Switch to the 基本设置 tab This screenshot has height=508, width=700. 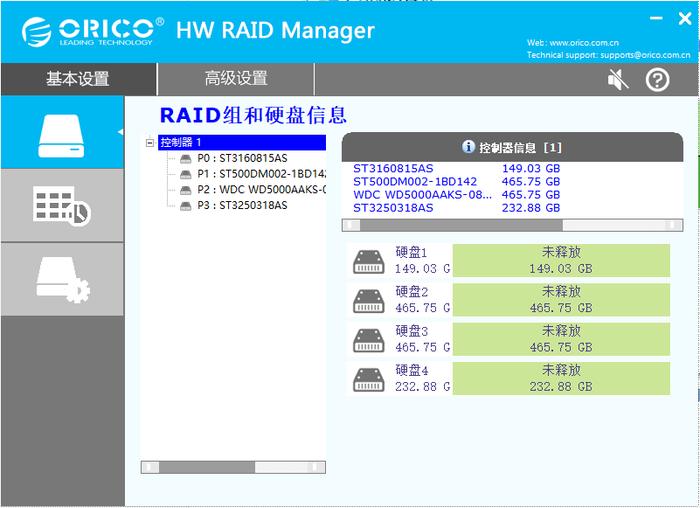[x=79, y=79]
